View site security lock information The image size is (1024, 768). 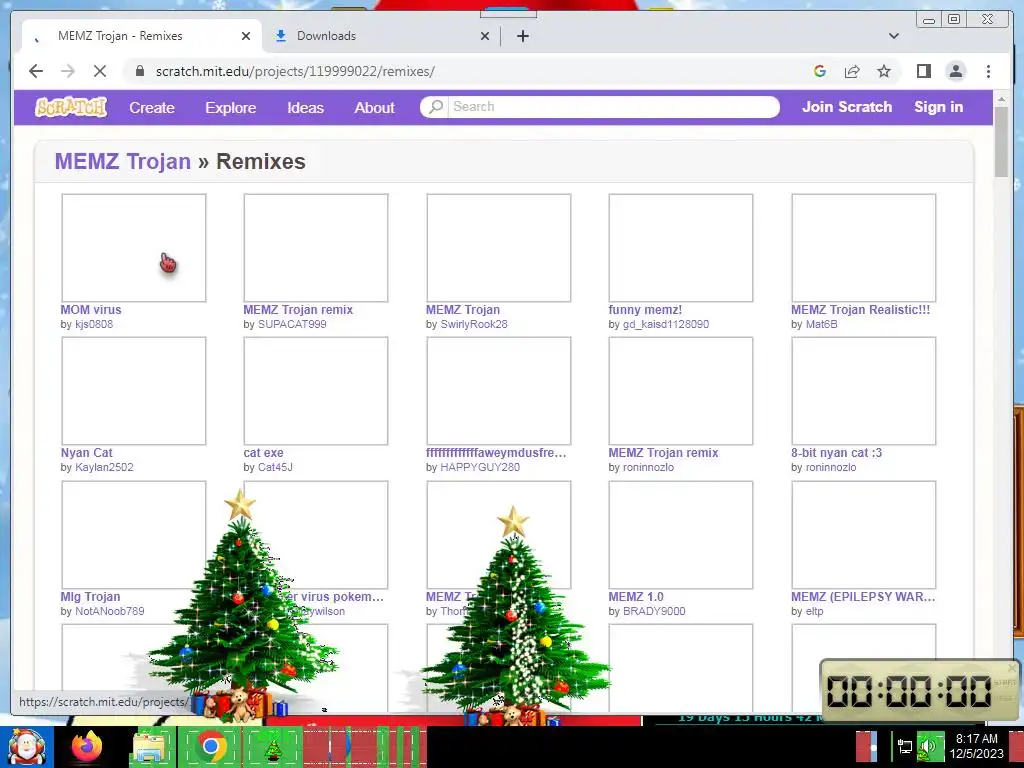pyautogui.click(x=140, y=71)
